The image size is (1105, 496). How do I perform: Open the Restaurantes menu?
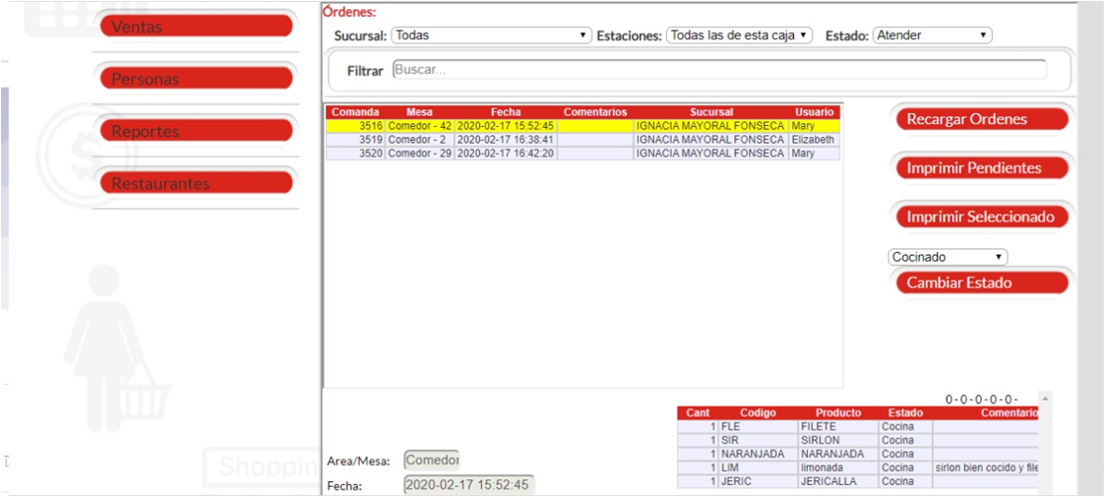pyautogui.click(x=196, y=183)
